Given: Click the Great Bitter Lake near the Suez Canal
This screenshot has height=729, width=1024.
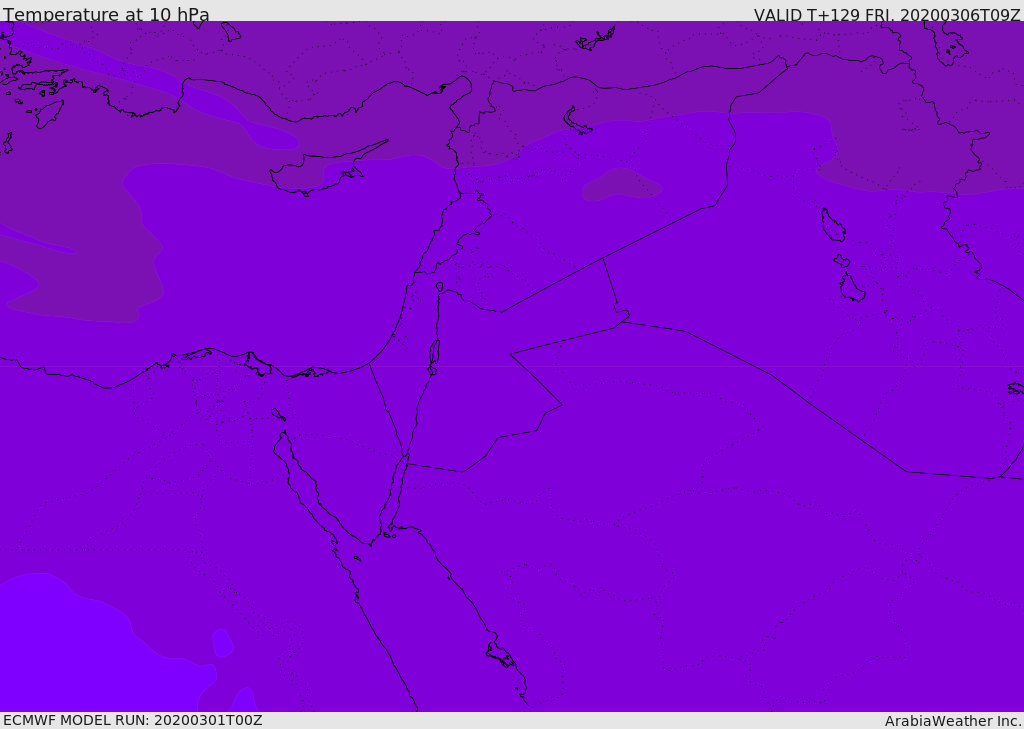Looking at the screenshot, I should 278,415.
